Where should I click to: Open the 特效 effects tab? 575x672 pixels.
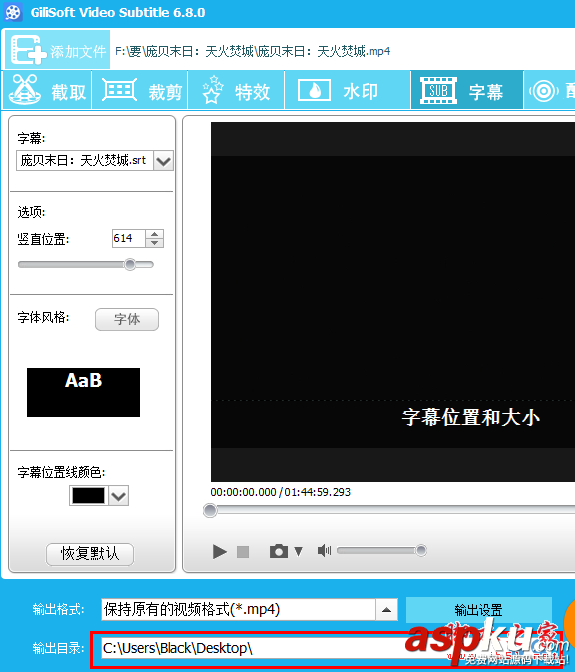[x=237, y=90]
